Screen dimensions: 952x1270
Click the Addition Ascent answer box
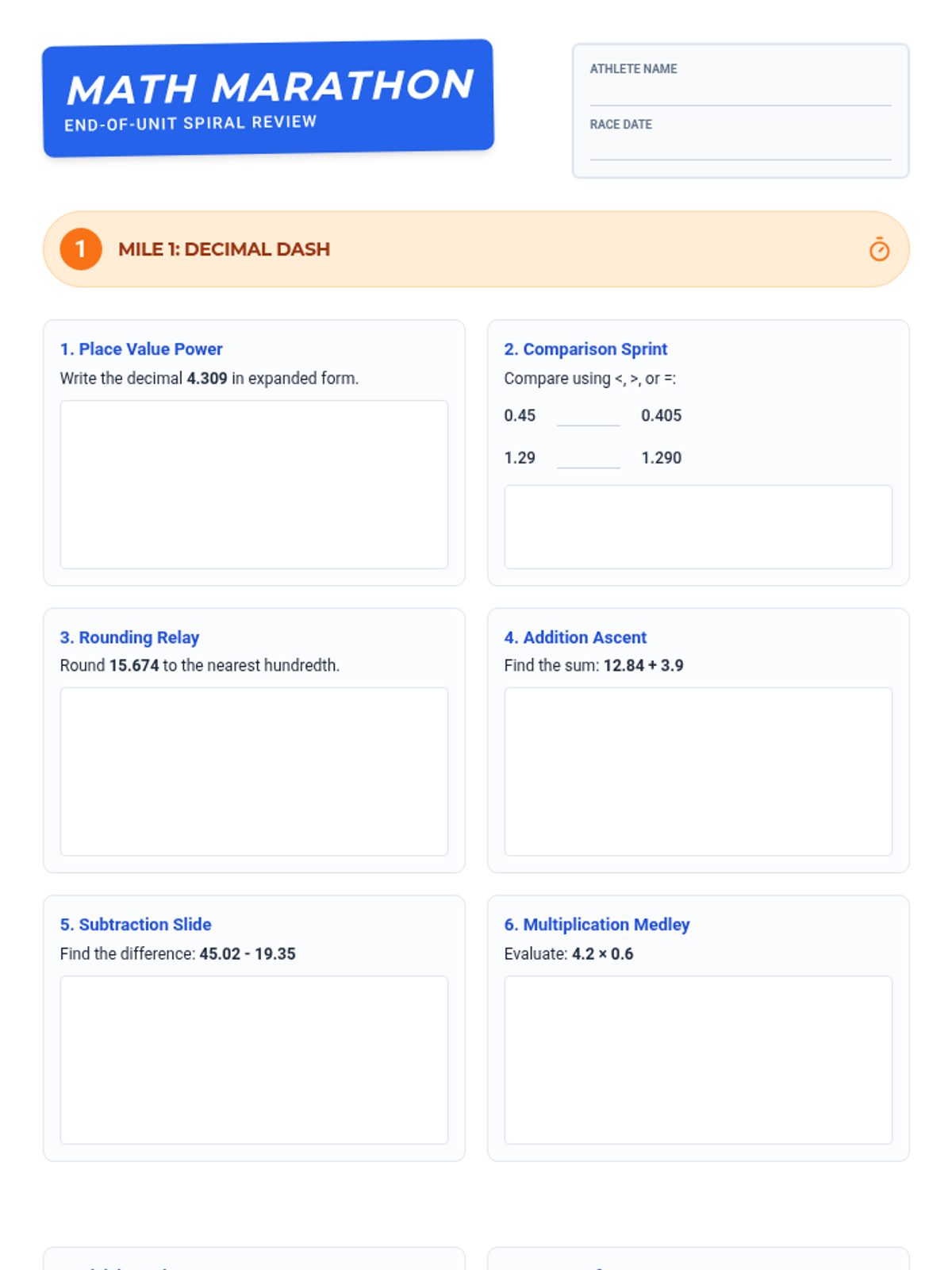tap(698, 772)
